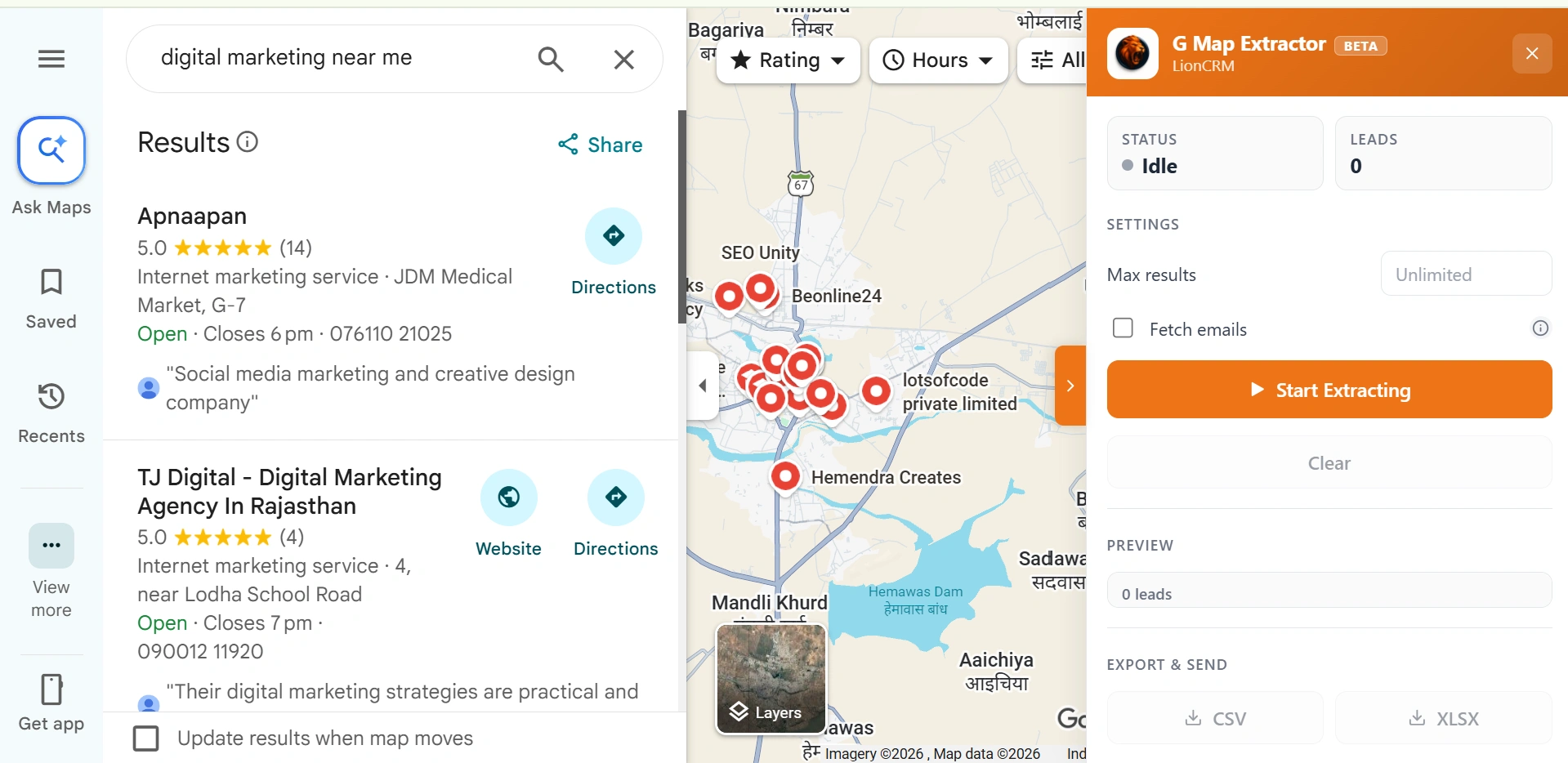This screenshot has width=1568, height=763.
Task: Click the LionCRM logo icon
Action: click(1132, 53)
